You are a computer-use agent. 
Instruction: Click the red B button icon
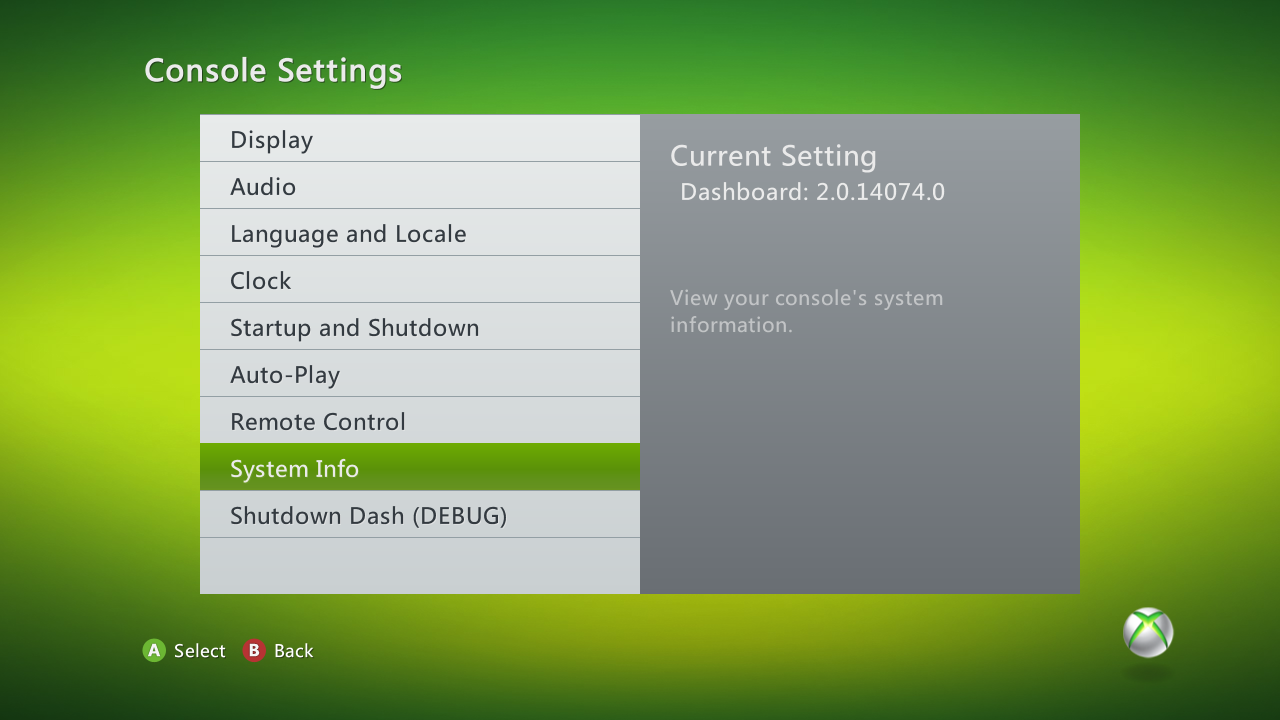pos(254,651)
